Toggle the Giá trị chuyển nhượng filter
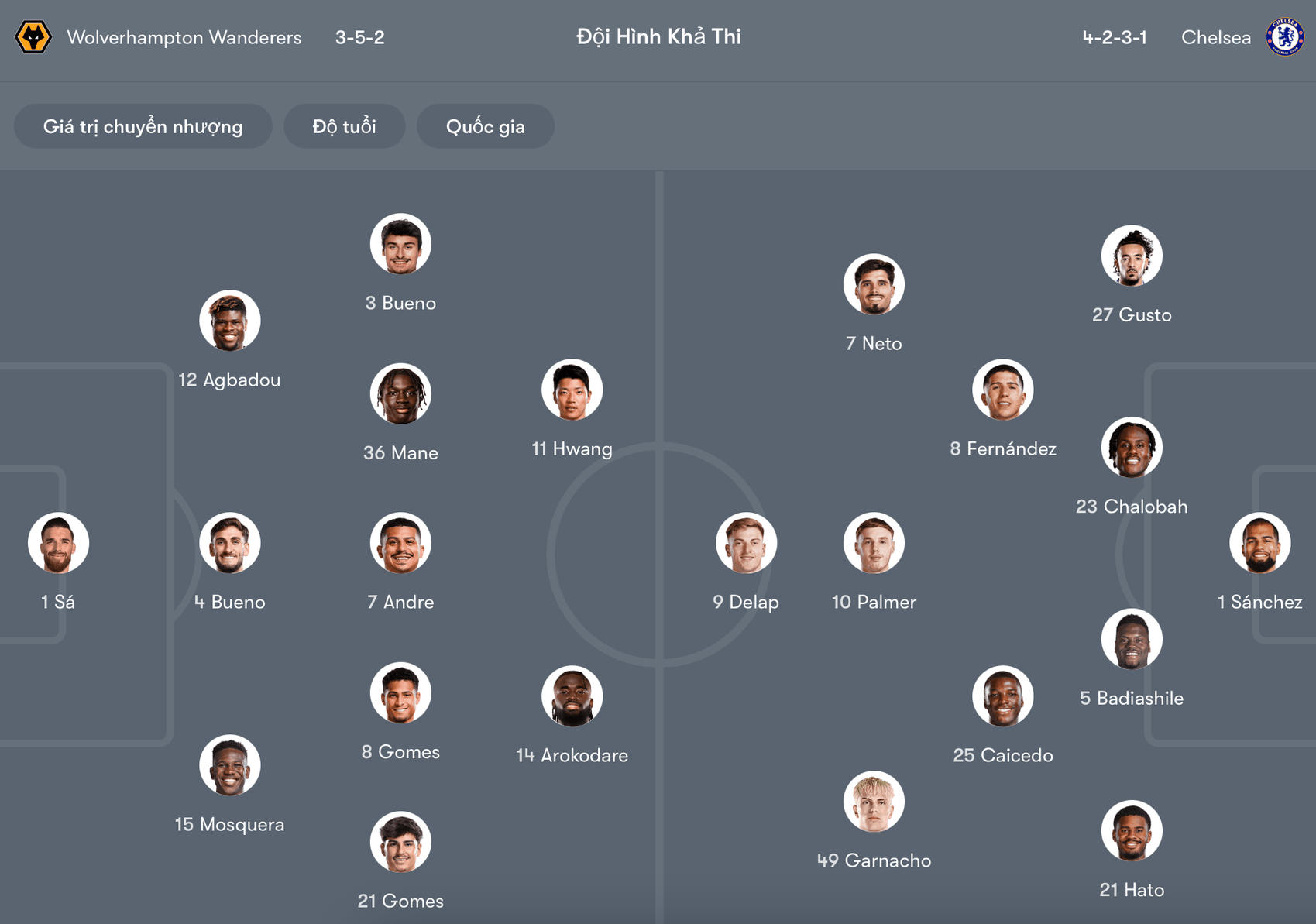 click(x=143, y=125)
